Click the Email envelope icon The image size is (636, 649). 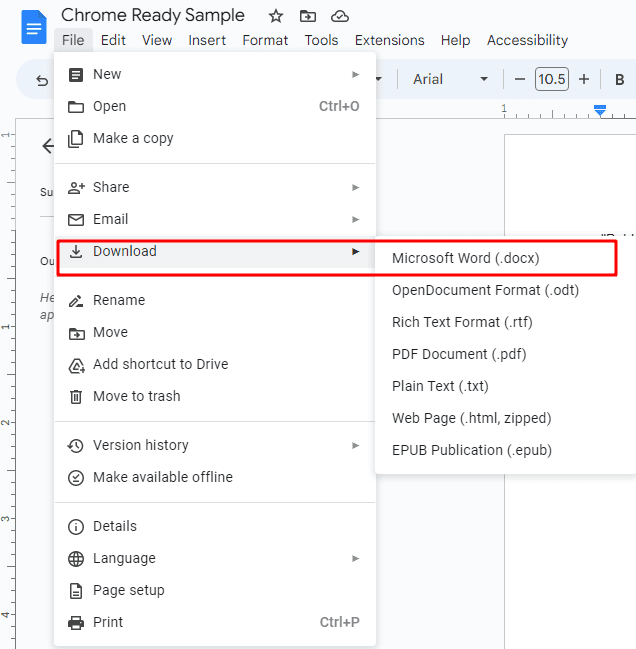(x=76, y=220)
